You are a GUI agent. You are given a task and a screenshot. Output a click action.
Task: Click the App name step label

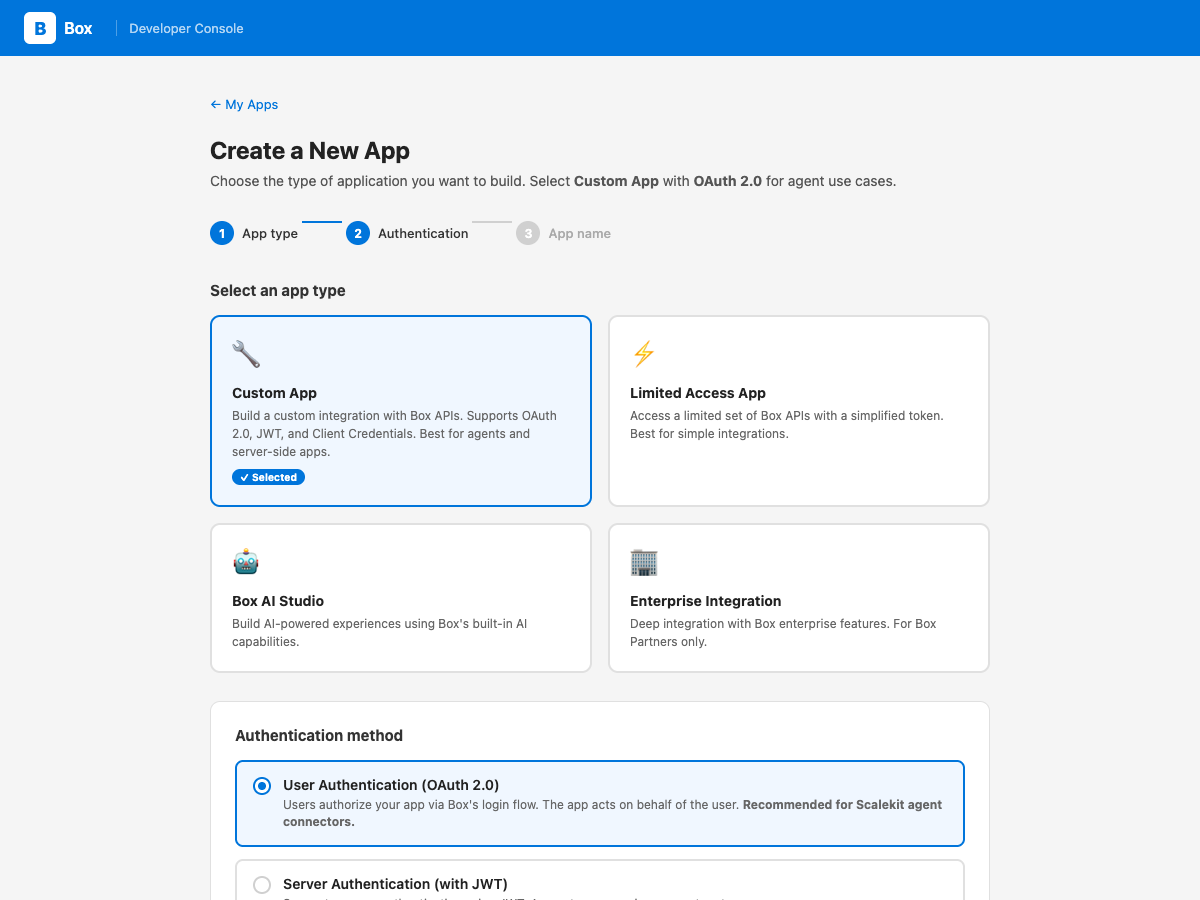(x=579, y=234)
